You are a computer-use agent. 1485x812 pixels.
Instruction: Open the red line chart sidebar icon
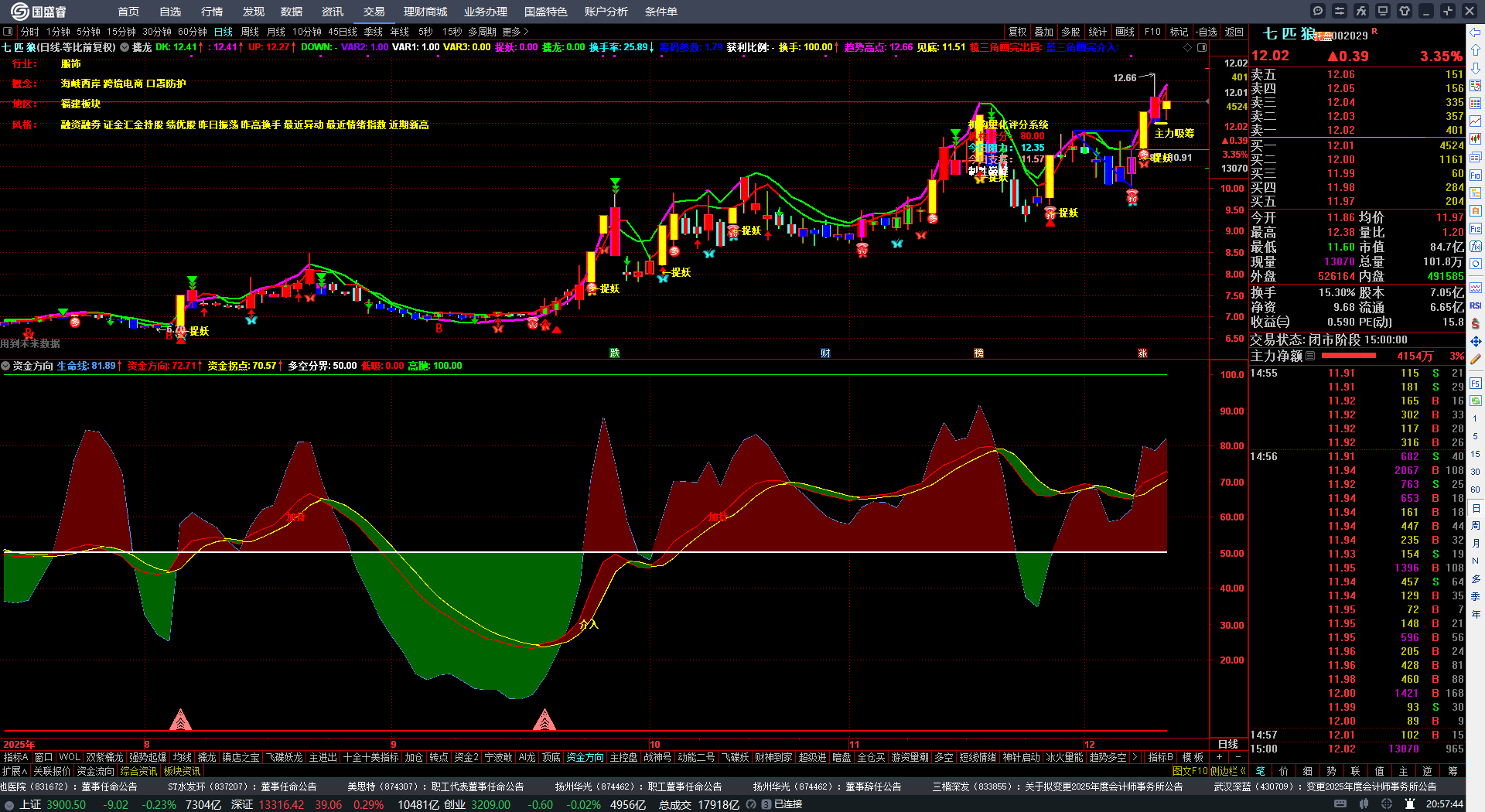[1476, 121]
